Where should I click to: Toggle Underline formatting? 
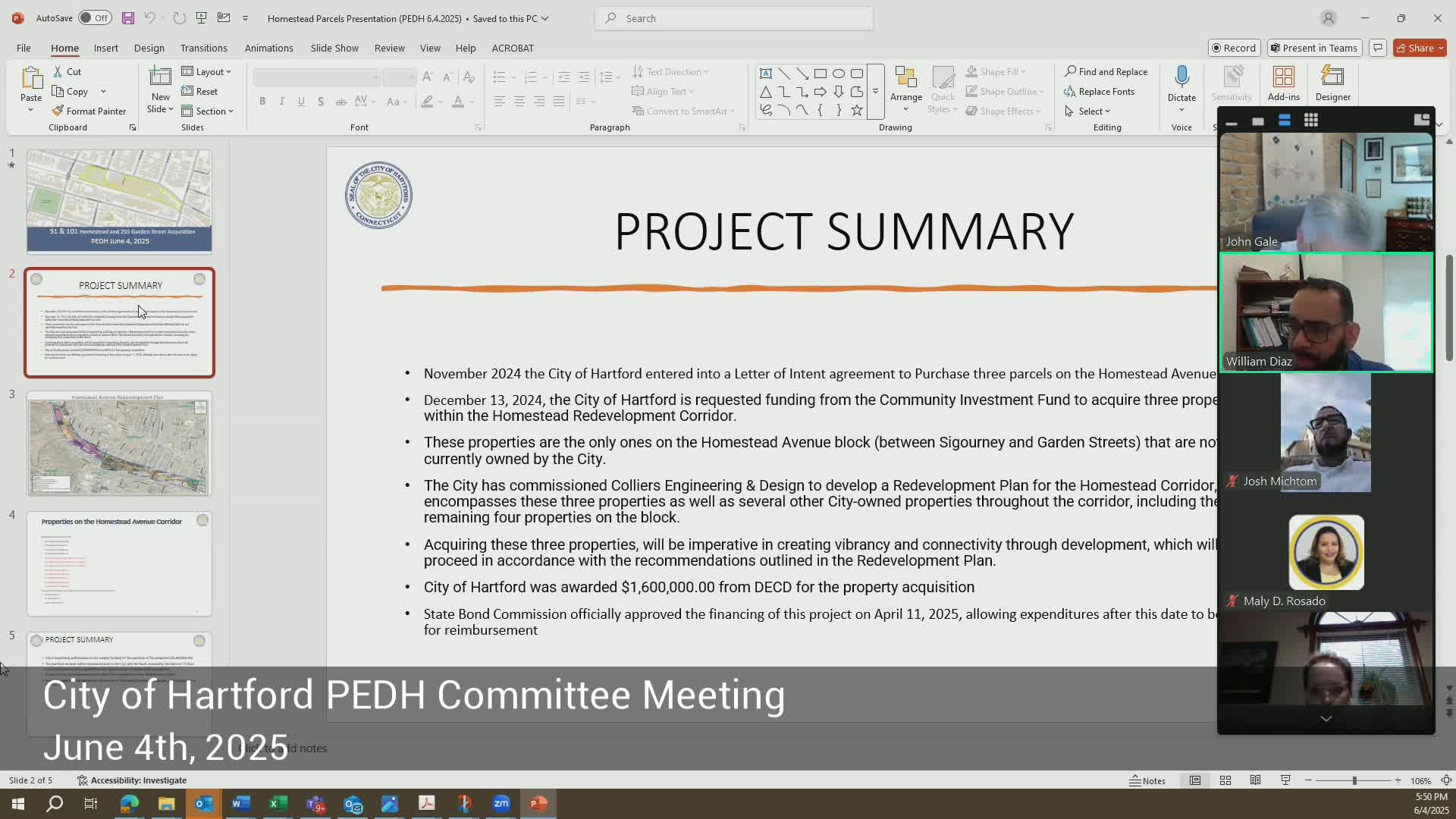click(x=302, y=101)
